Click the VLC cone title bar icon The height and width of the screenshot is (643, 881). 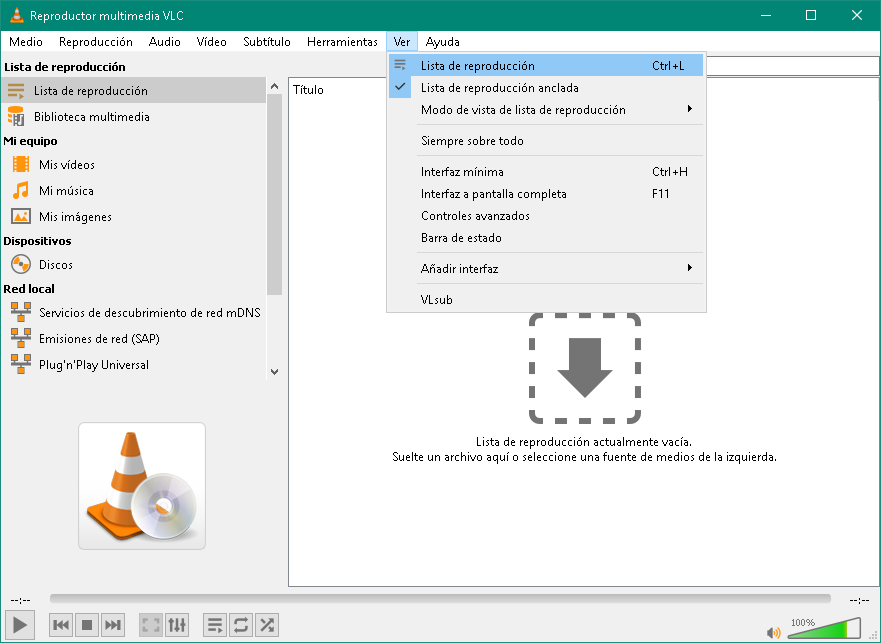pos(16,15)
